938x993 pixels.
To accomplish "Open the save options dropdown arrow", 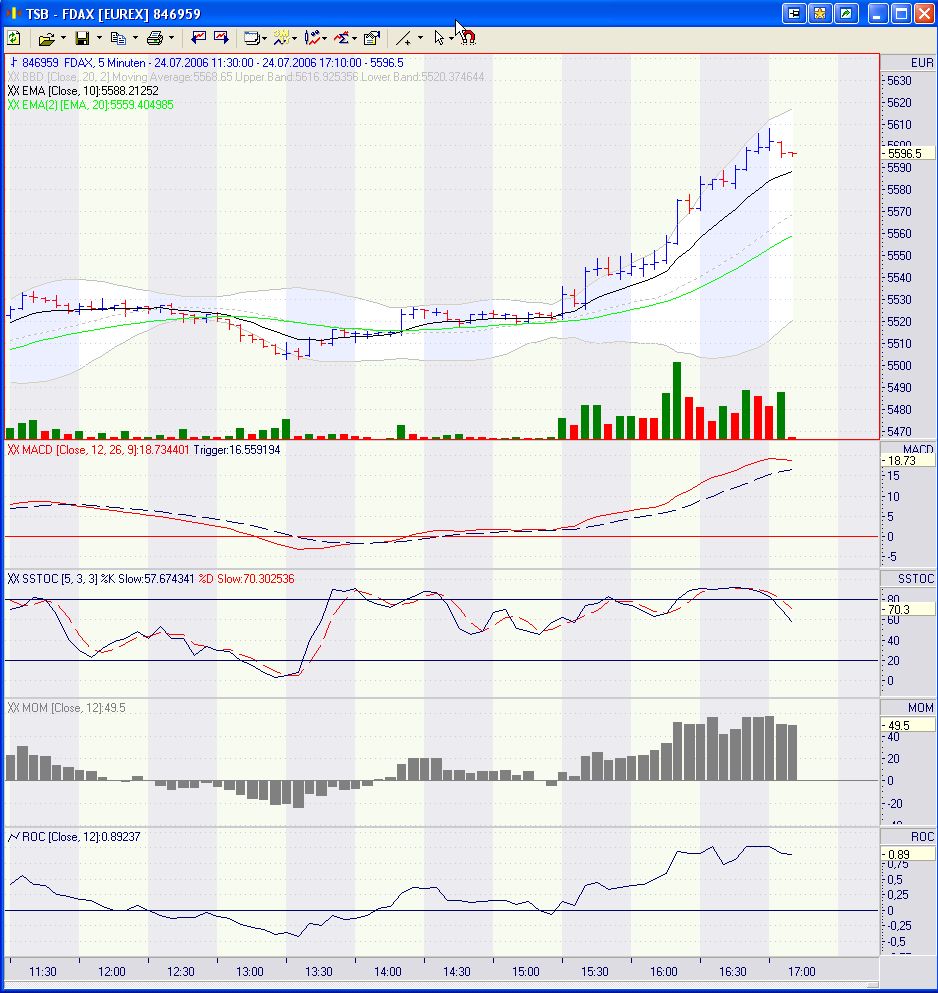I will (97, 37).
